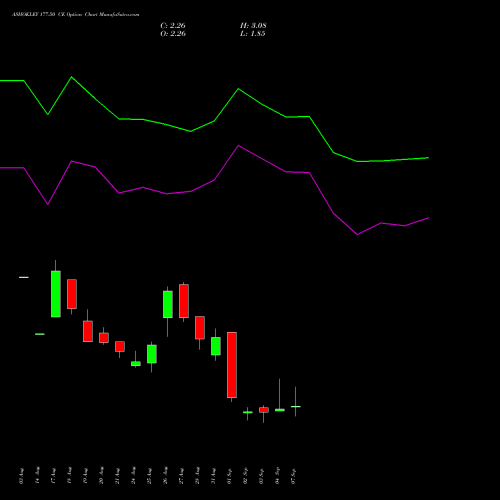Viewport: 500px width, 500px height.
Task: Select the small red candle for 03 Sep
Action: (x=264, y=410)
